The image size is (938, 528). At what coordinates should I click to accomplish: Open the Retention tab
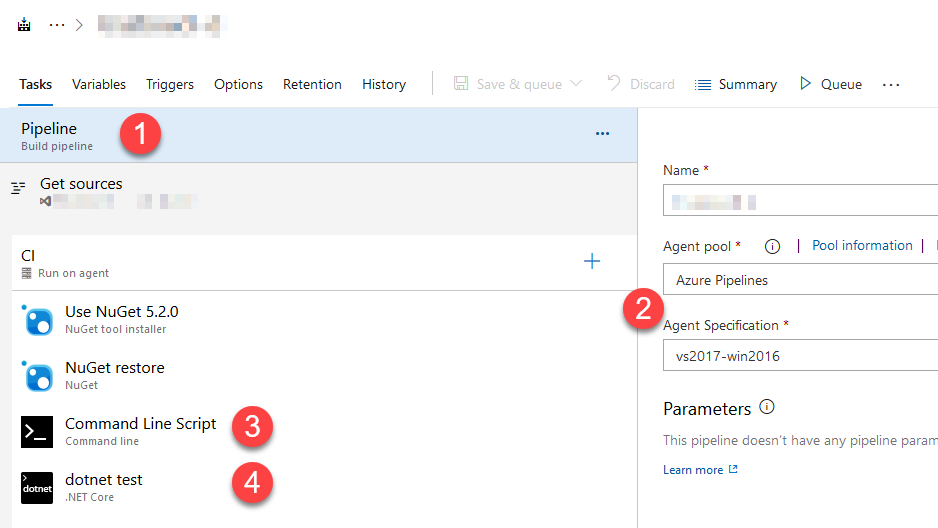click(x=312, y=84)
